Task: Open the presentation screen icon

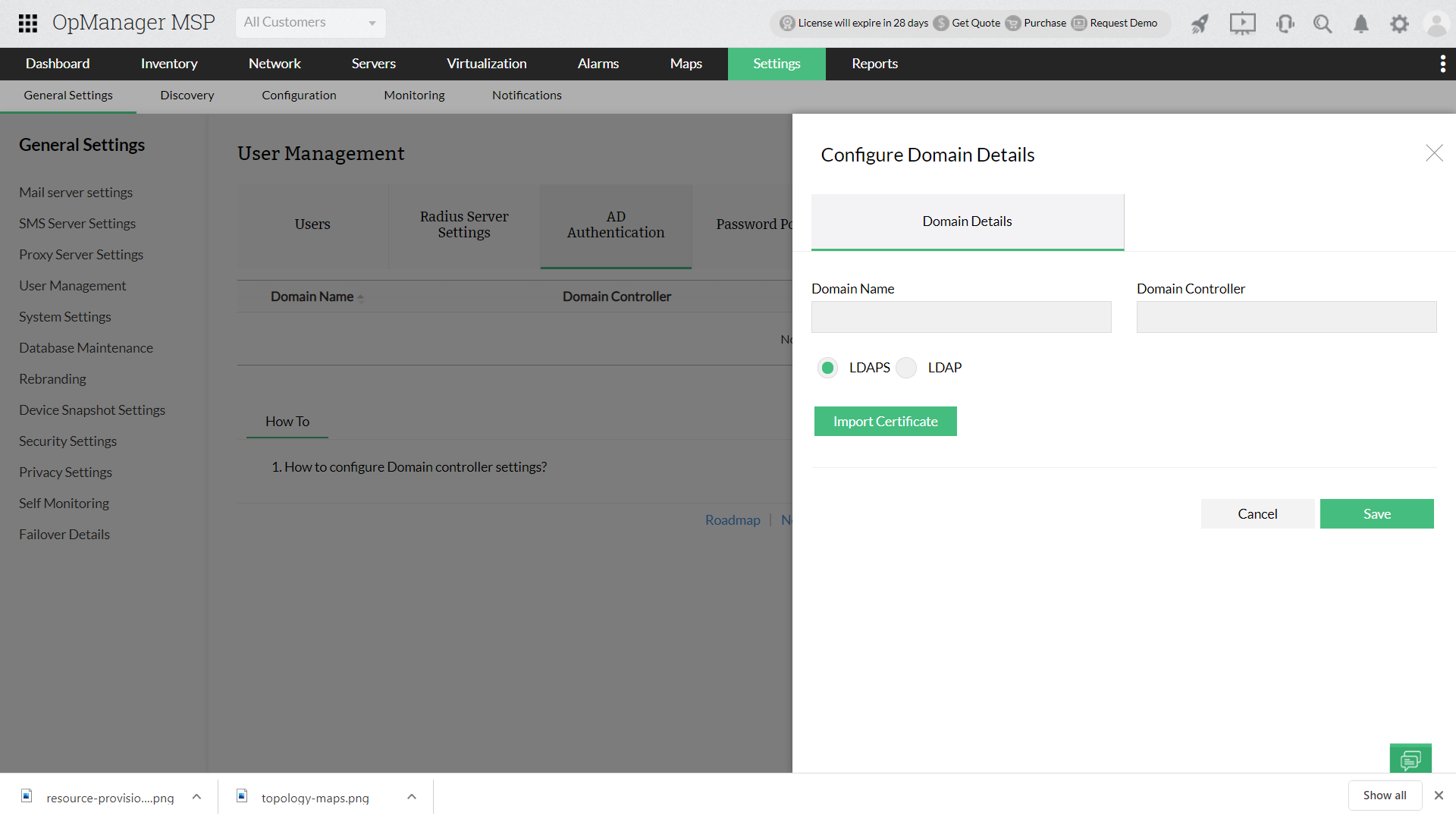Action: tap(1242, 24)
